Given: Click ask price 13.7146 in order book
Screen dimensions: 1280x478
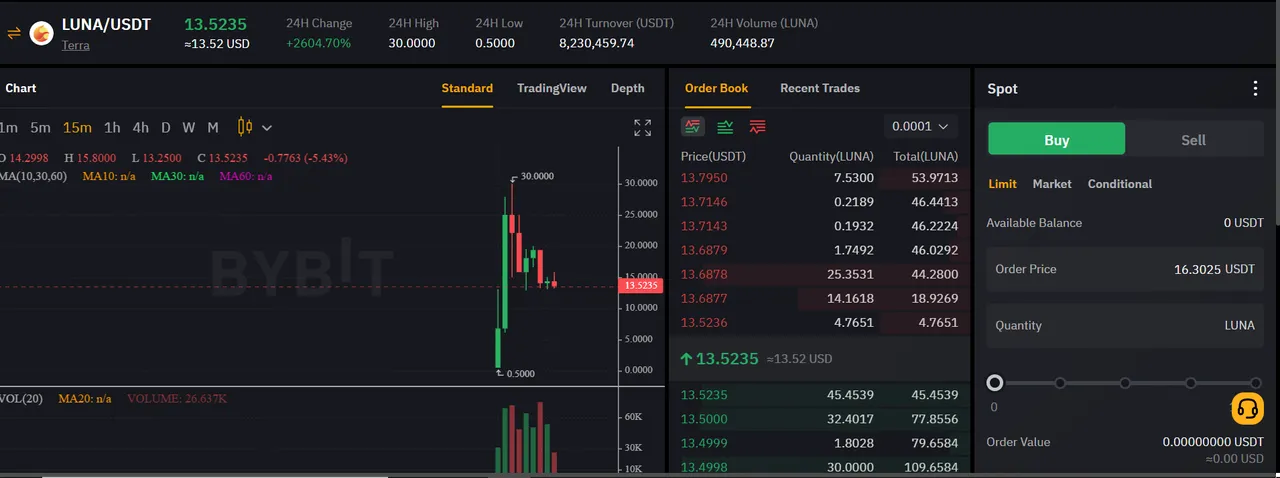Looking at the screenshot, I should pos(704,202).
